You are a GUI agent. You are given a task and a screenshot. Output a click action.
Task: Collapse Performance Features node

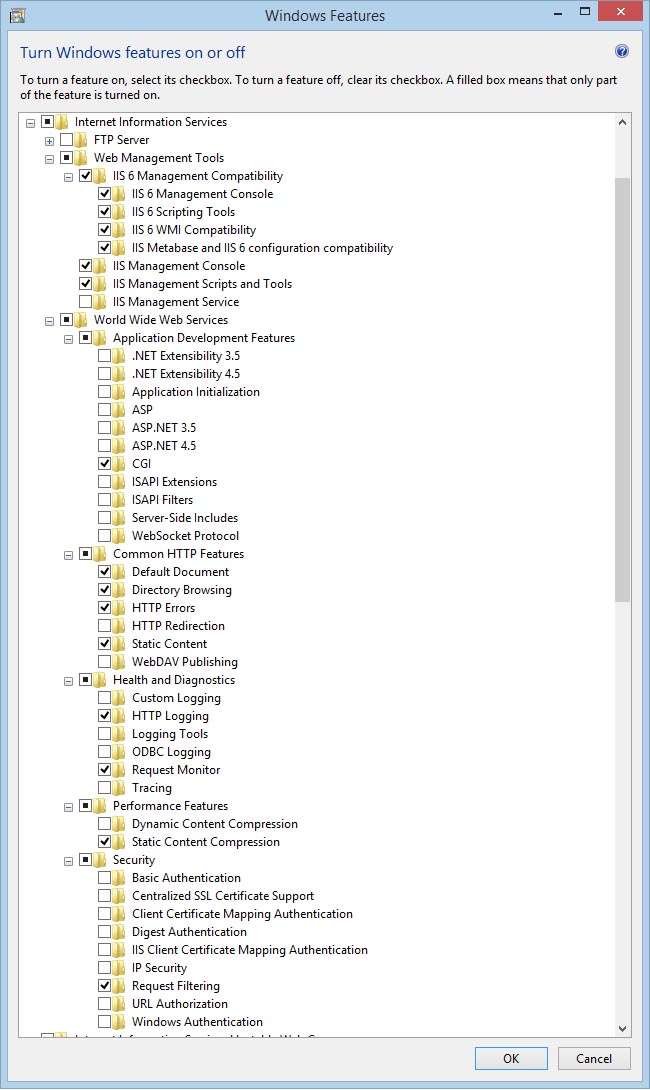pos(68,807)
